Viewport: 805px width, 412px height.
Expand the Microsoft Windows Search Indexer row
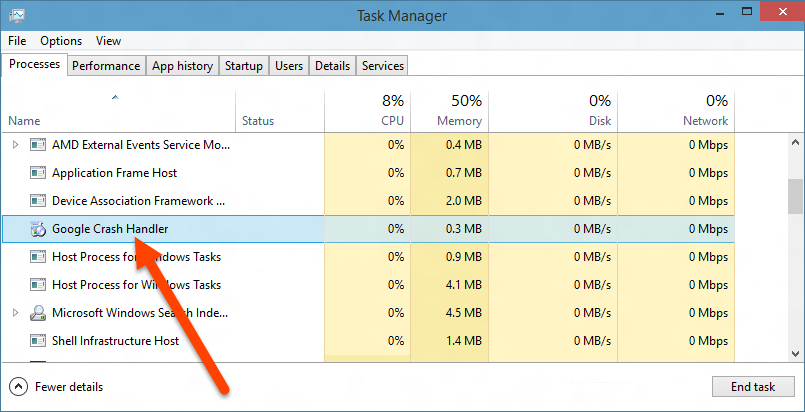[15, 313]
